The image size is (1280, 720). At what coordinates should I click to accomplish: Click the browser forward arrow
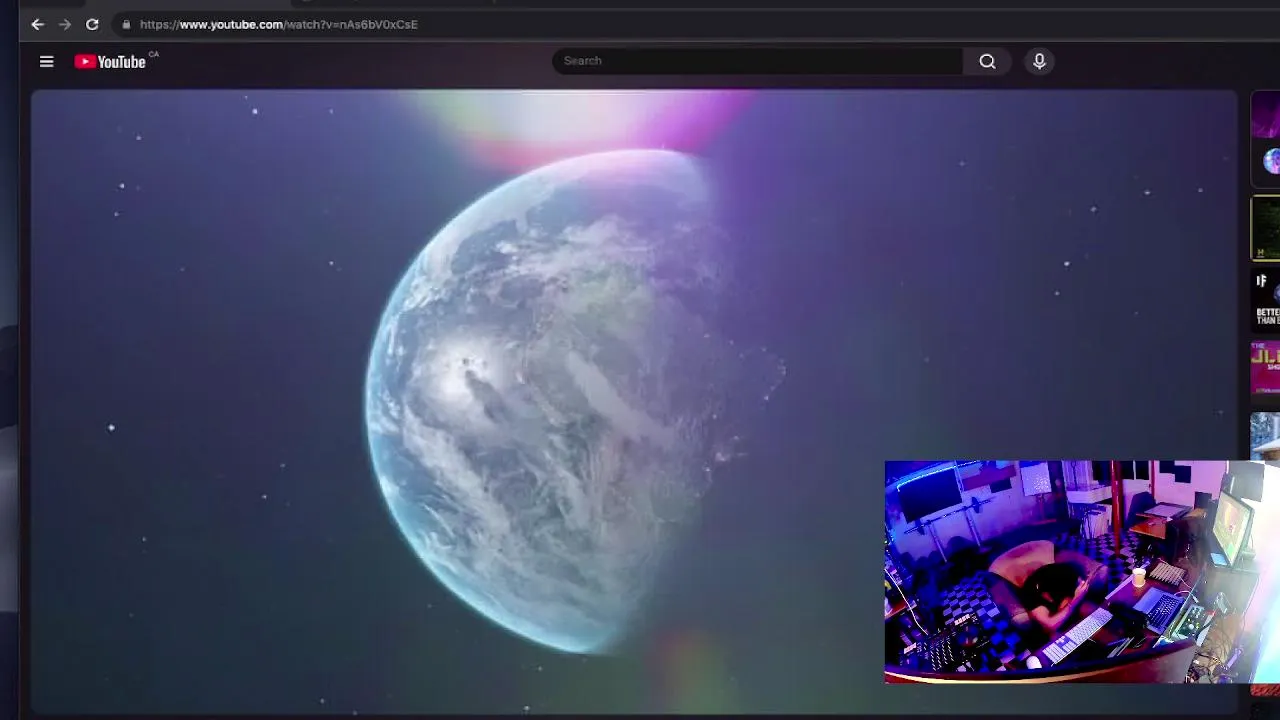pyautogui.click(x=65, y=24)
